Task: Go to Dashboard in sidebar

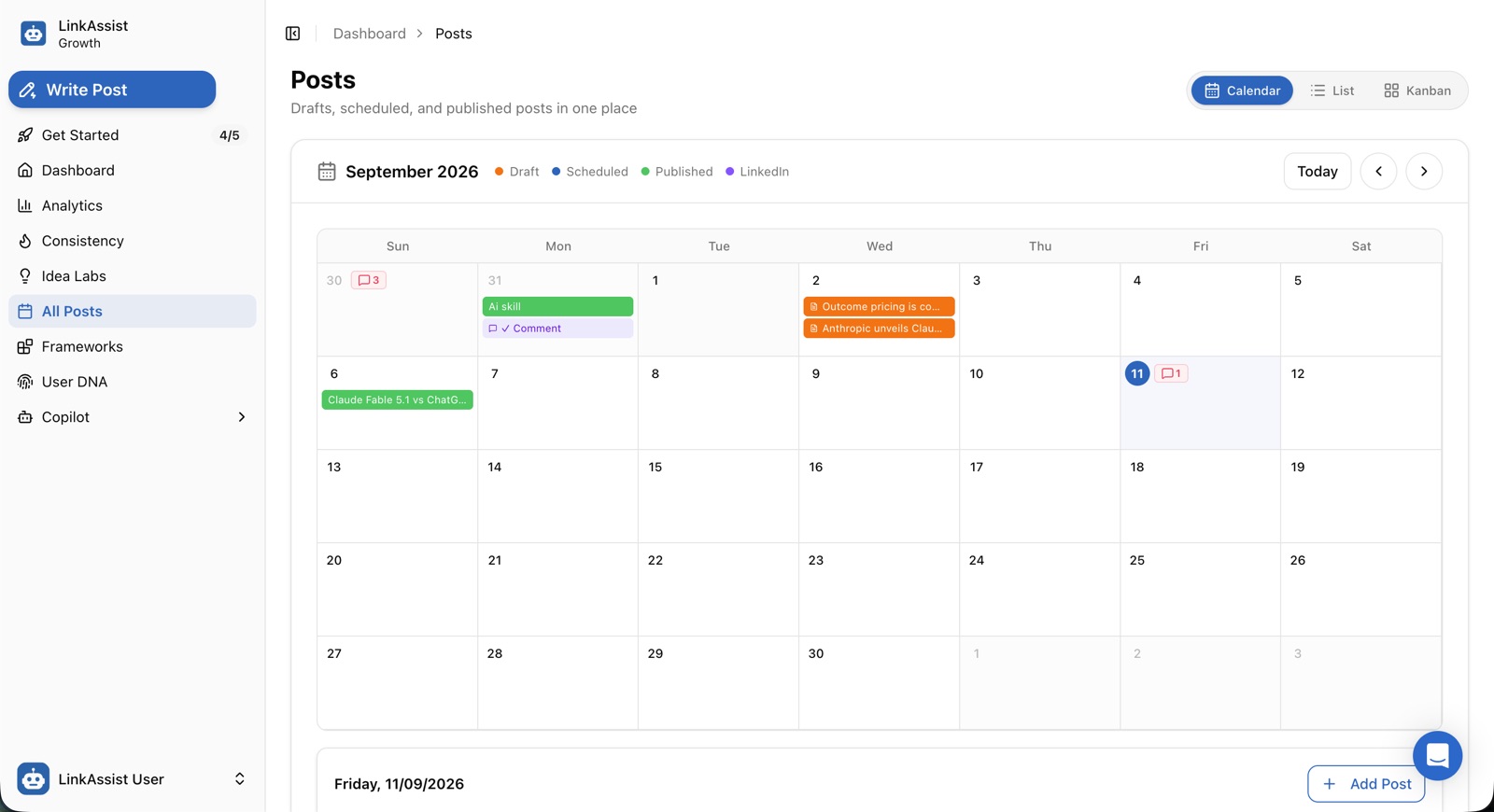Action: point(133,171)
